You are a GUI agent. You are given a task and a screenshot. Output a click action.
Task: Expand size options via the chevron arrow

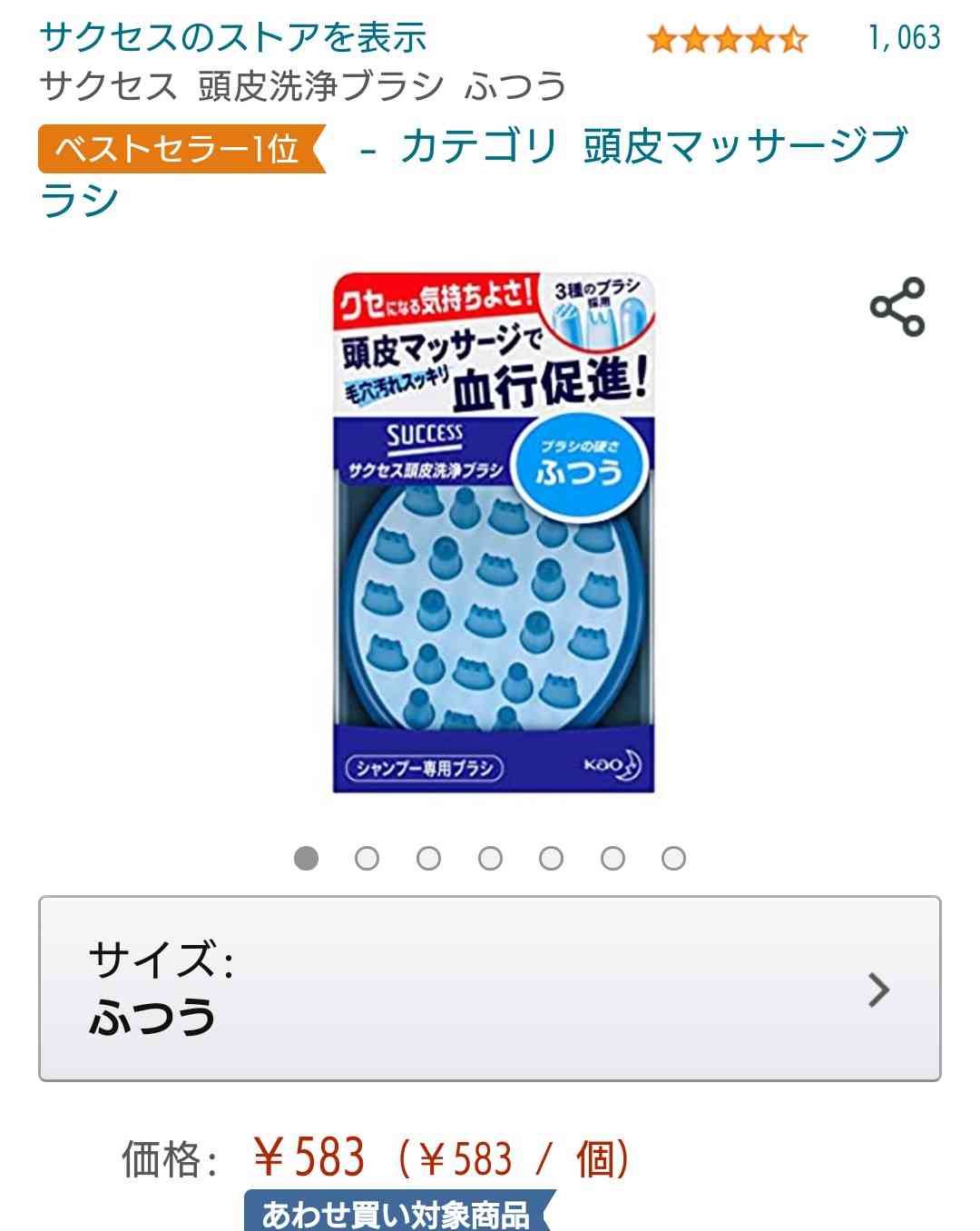click(877, 990)
